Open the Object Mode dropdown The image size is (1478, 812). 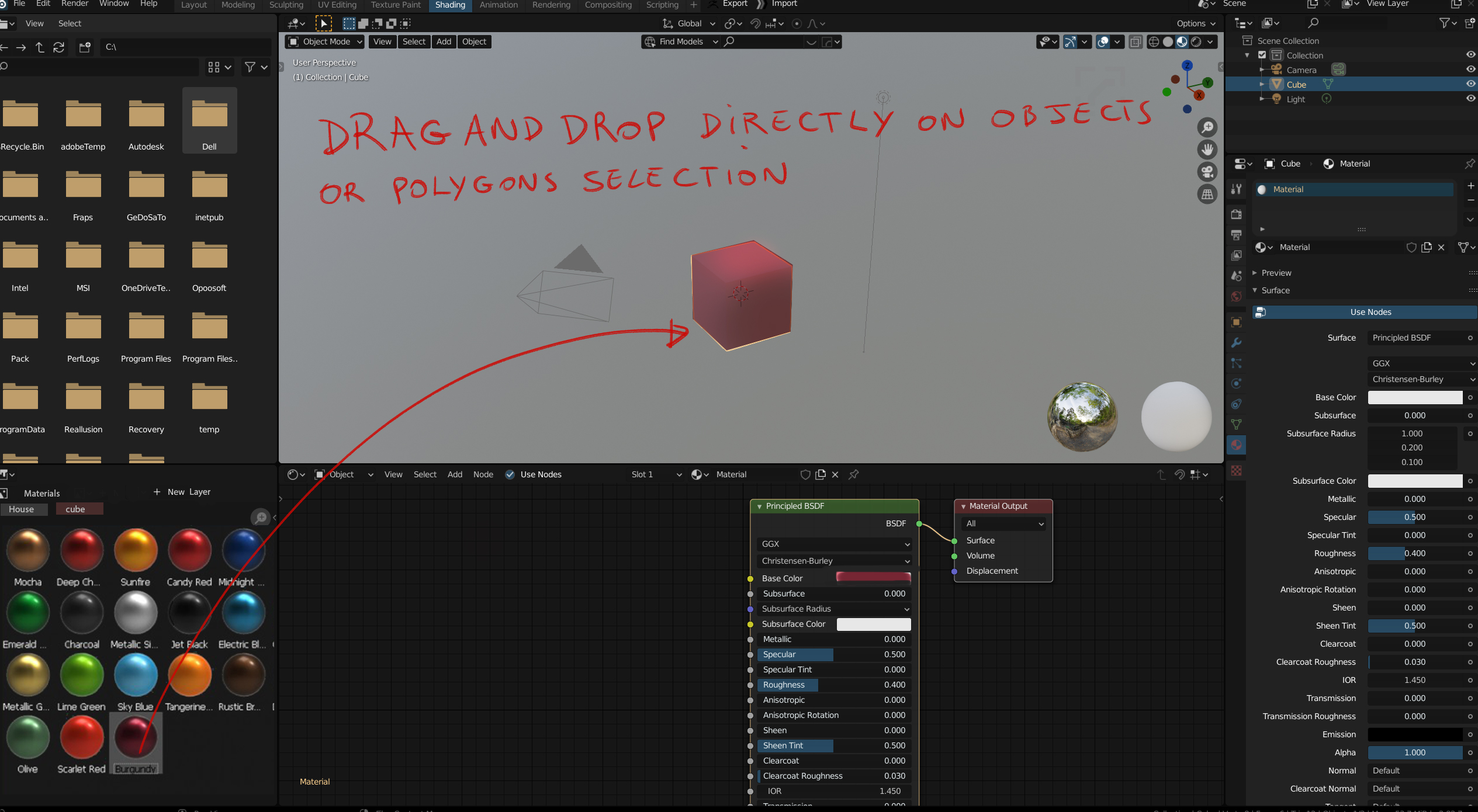325,41
